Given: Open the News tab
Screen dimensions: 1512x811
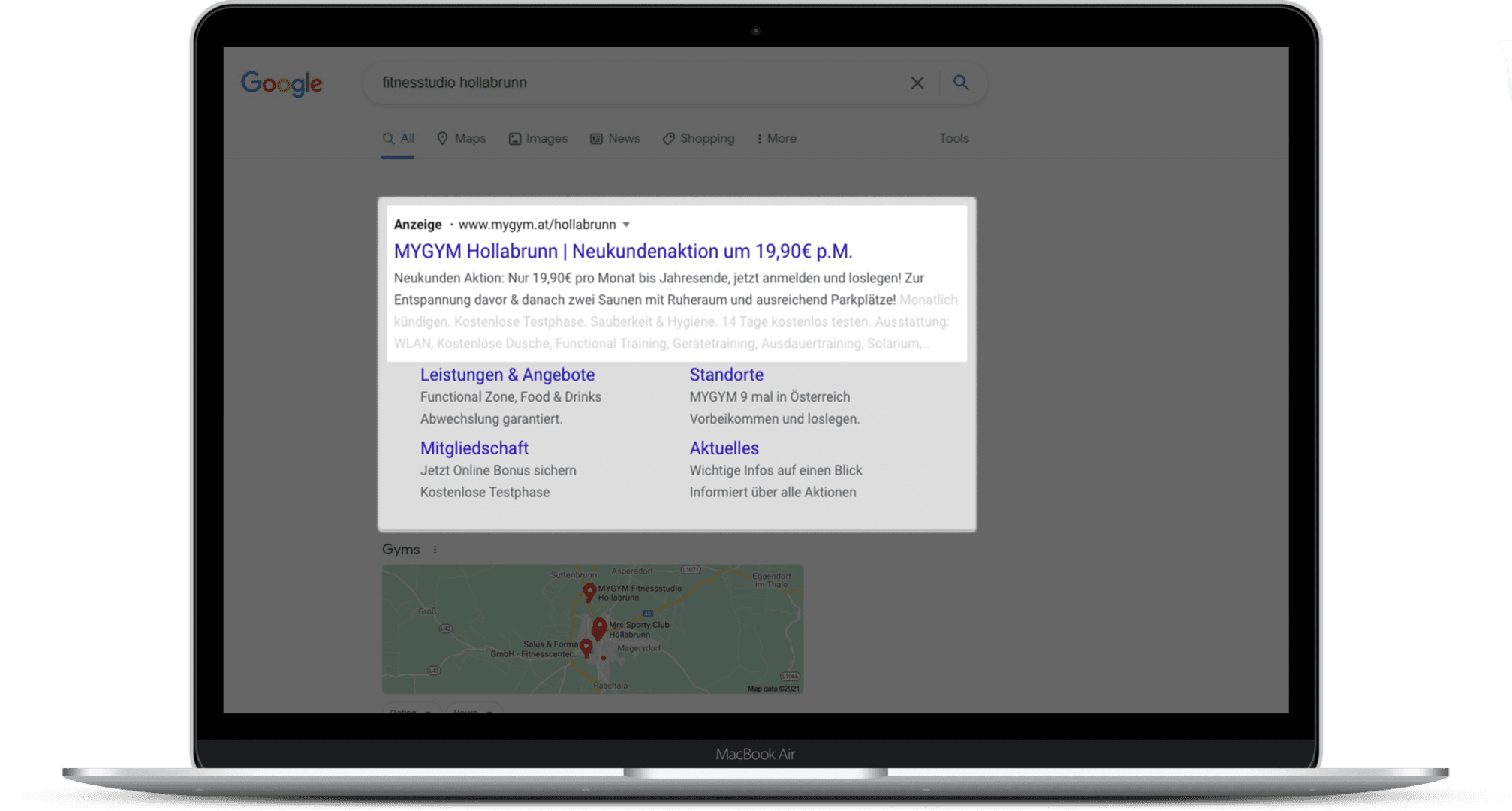Looking at the screenshot, I should point(615,138).
